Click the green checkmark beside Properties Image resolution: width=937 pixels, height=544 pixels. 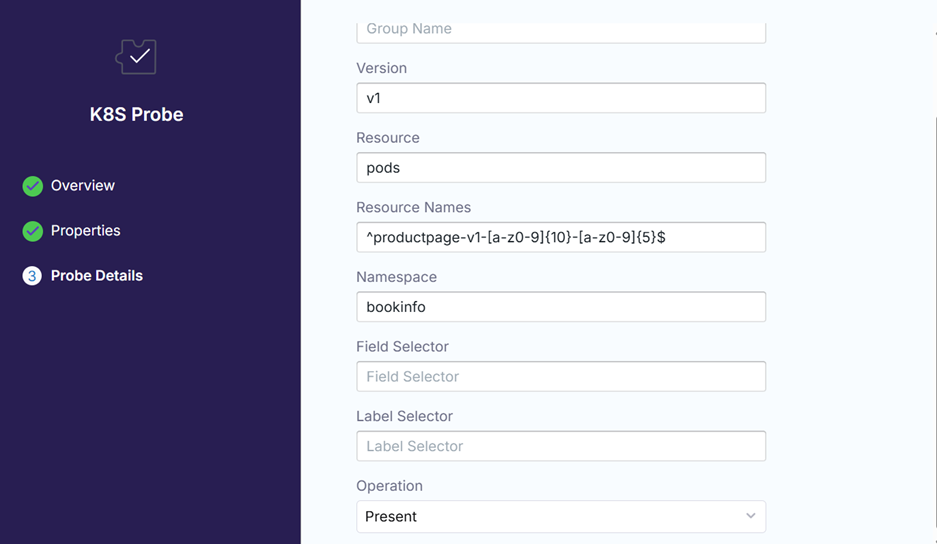click(x=33, y=231)
